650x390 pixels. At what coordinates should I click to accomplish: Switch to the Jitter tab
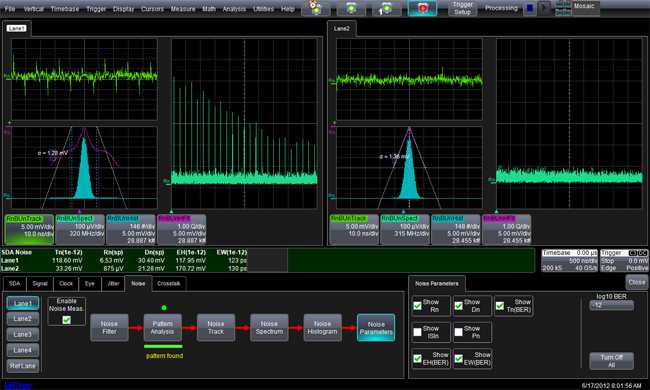[114, 284]
